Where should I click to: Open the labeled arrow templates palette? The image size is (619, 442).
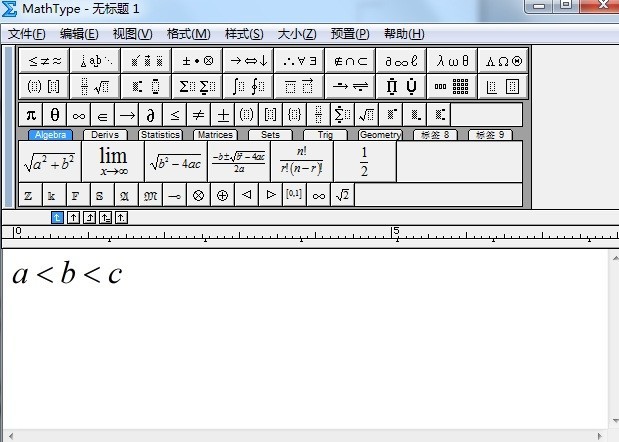350,86
